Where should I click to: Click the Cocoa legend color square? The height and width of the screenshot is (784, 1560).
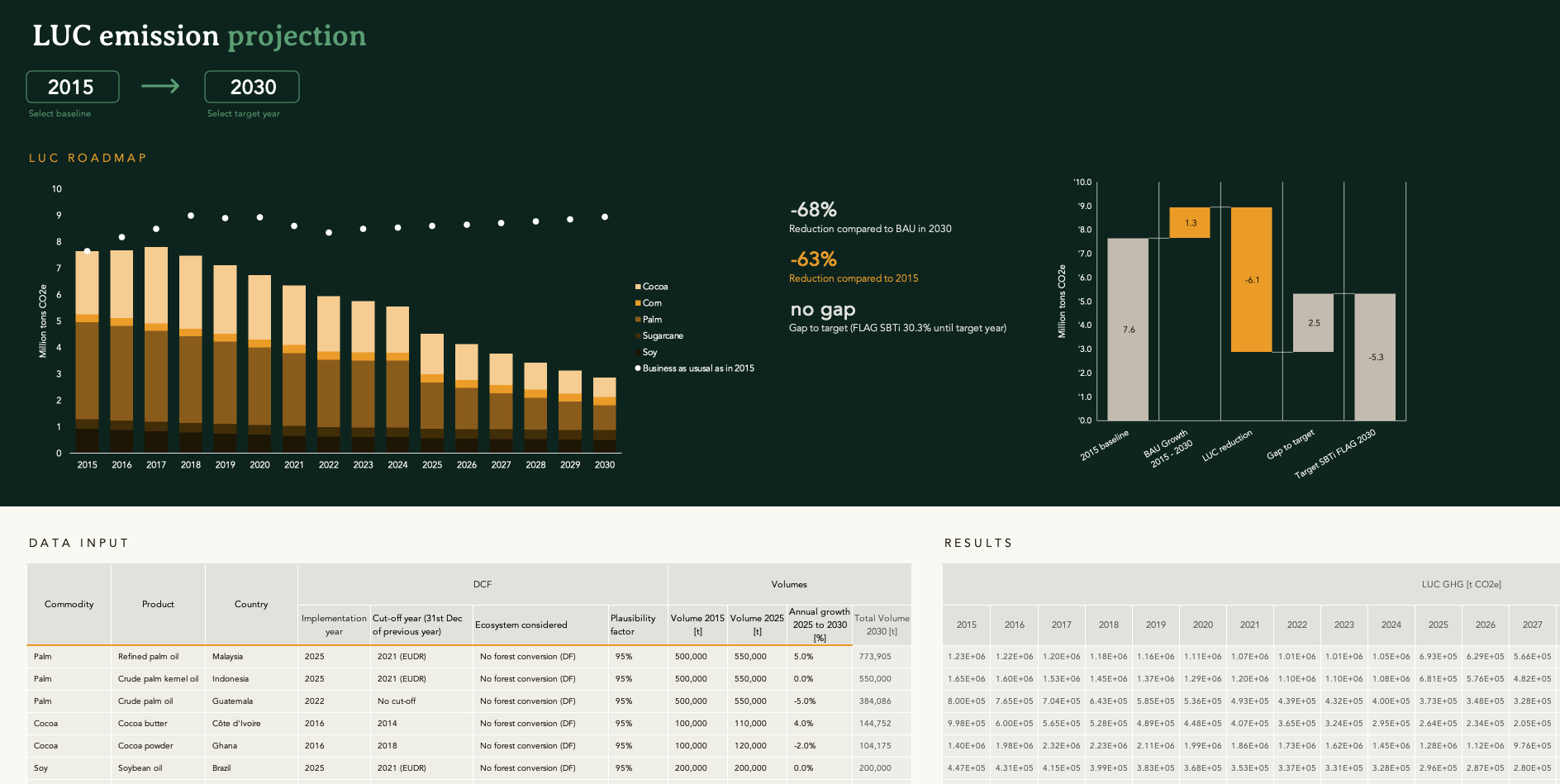click(637, 286)
